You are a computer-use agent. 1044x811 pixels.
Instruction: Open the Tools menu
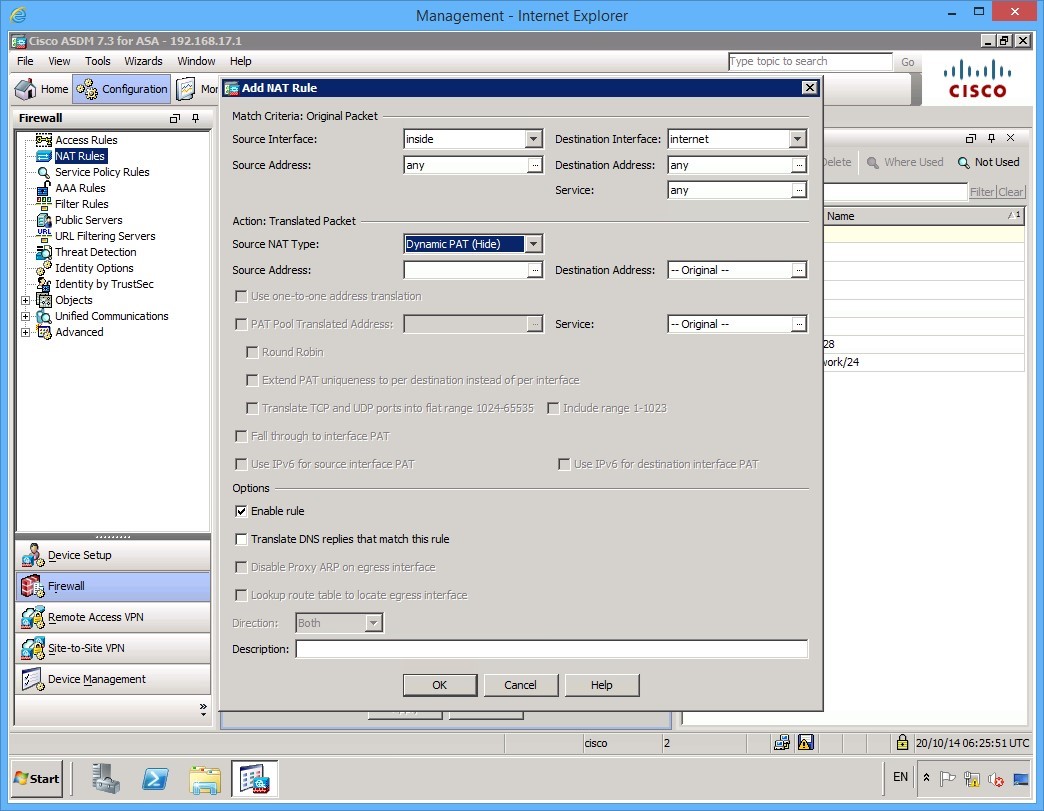point(96,61)
